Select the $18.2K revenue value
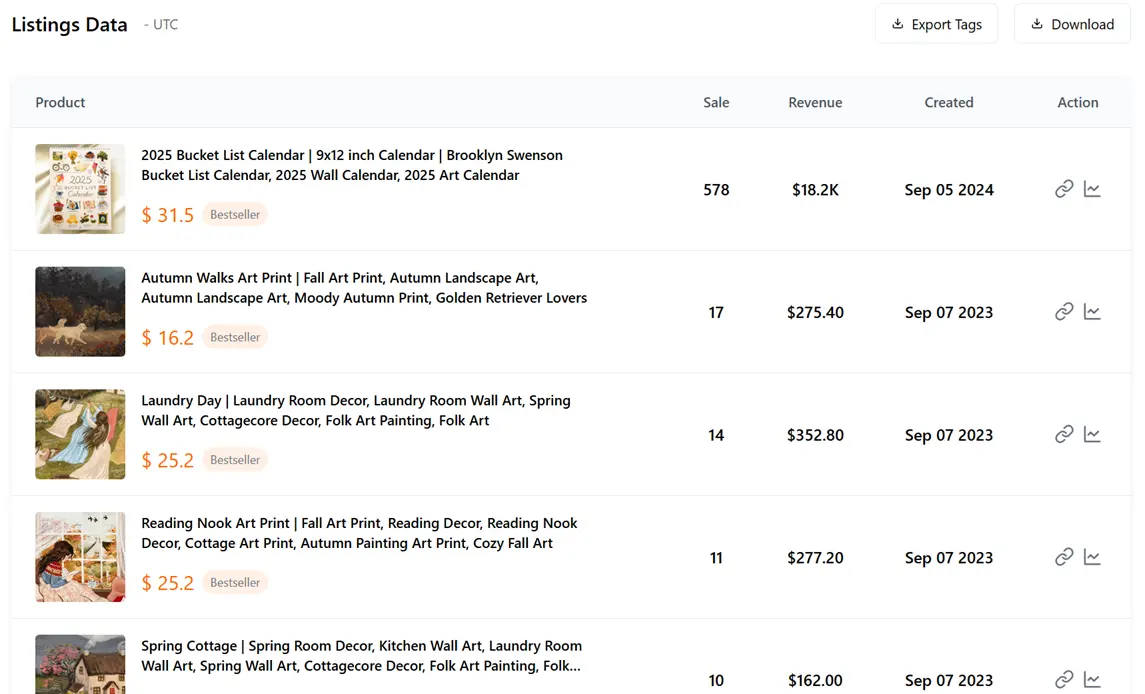 point(815,190)
